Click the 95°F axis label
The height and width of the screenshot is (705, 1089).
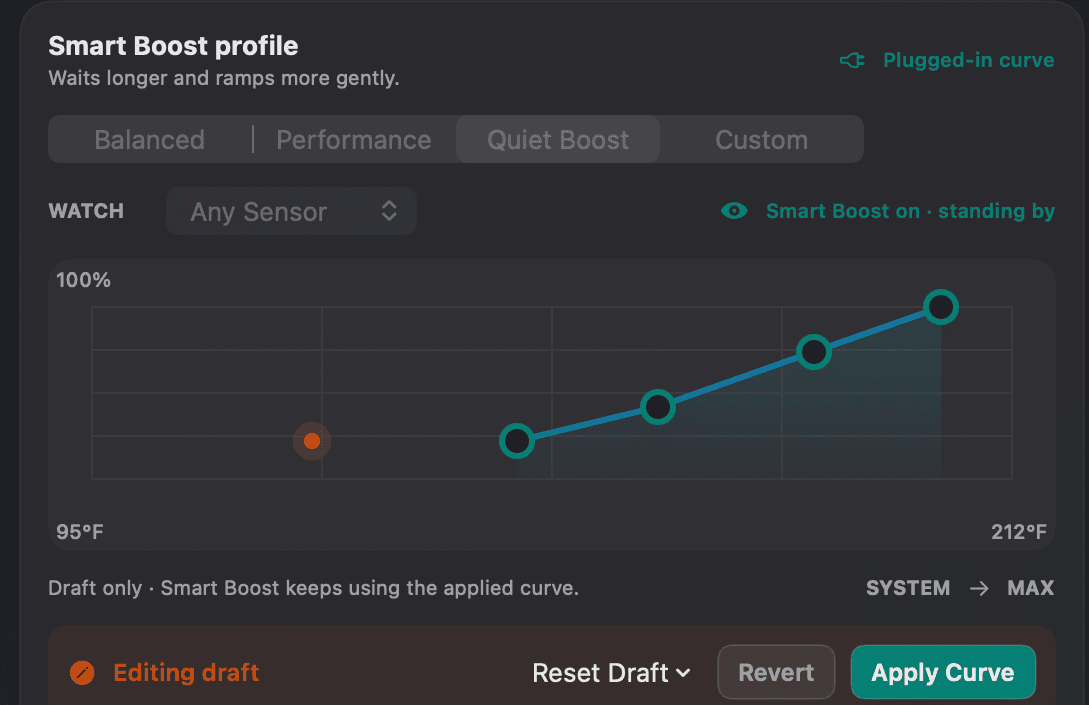(x=80, y=532)
